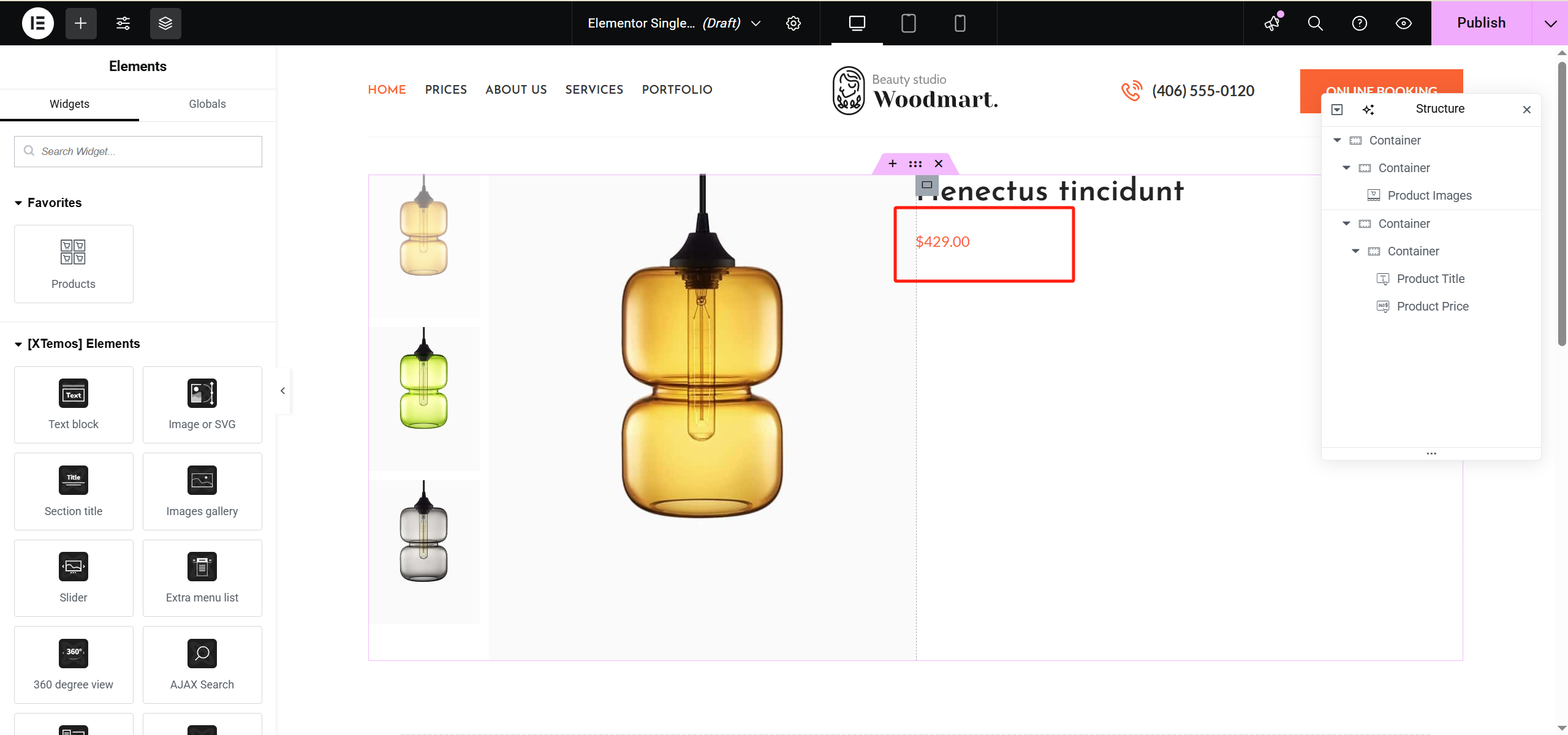Image resolution: width=1568 pixels, height=735 pixels.
Task: Open the Elementor logo menu
Action: tap(38, 23)
